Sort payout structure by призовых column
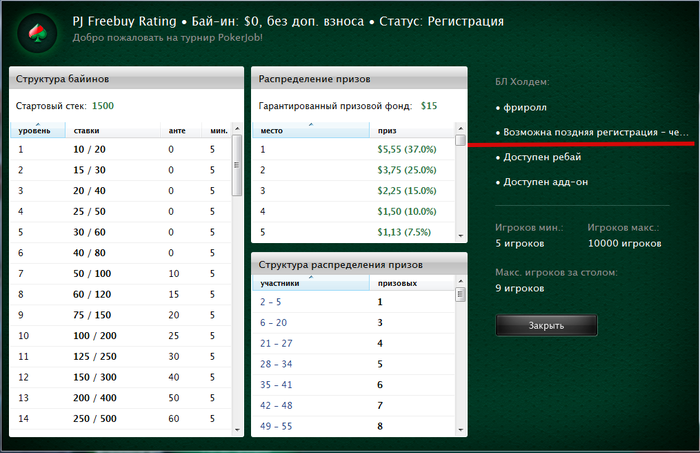The width and height of the screenshot is (700, 453). tap(412, 283)
